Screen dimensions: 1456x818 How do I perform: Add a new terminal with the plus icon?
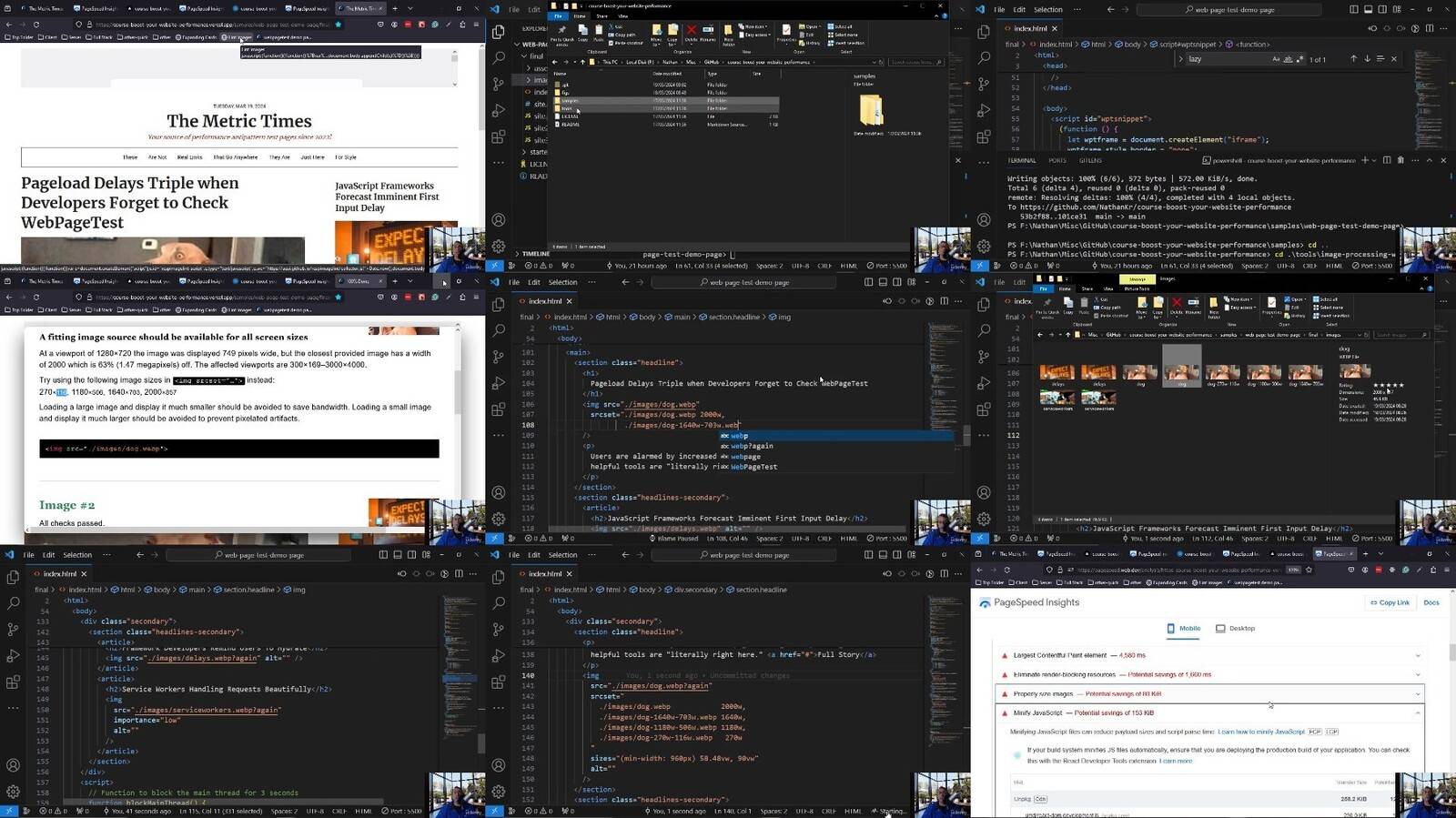click(1364, 160)
